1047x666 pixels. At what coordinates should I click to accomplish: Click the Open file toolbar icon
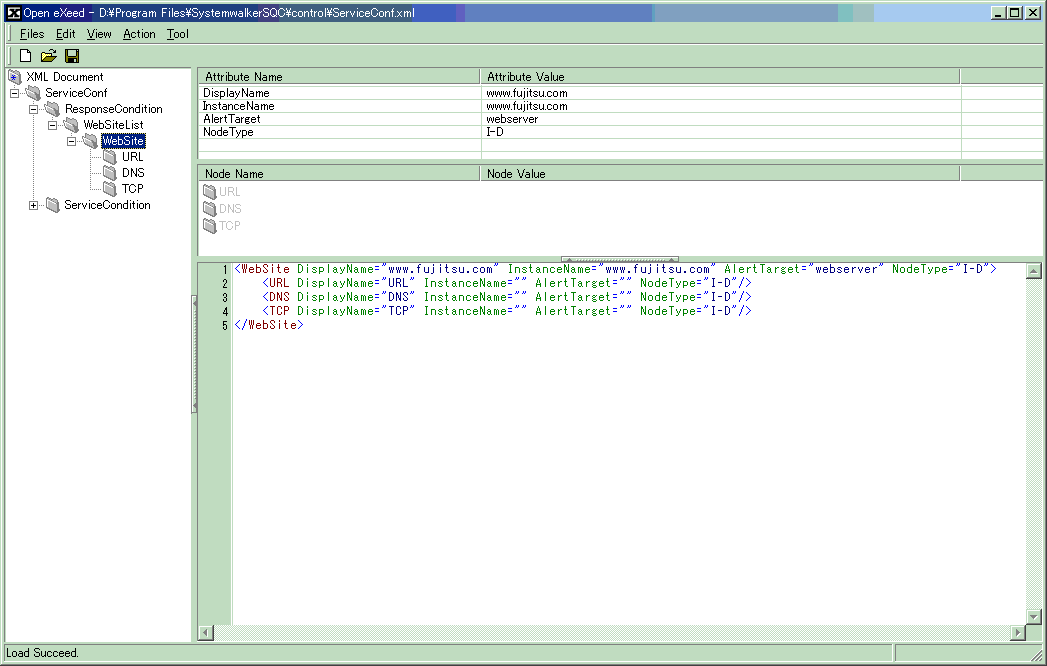[48, 56]
